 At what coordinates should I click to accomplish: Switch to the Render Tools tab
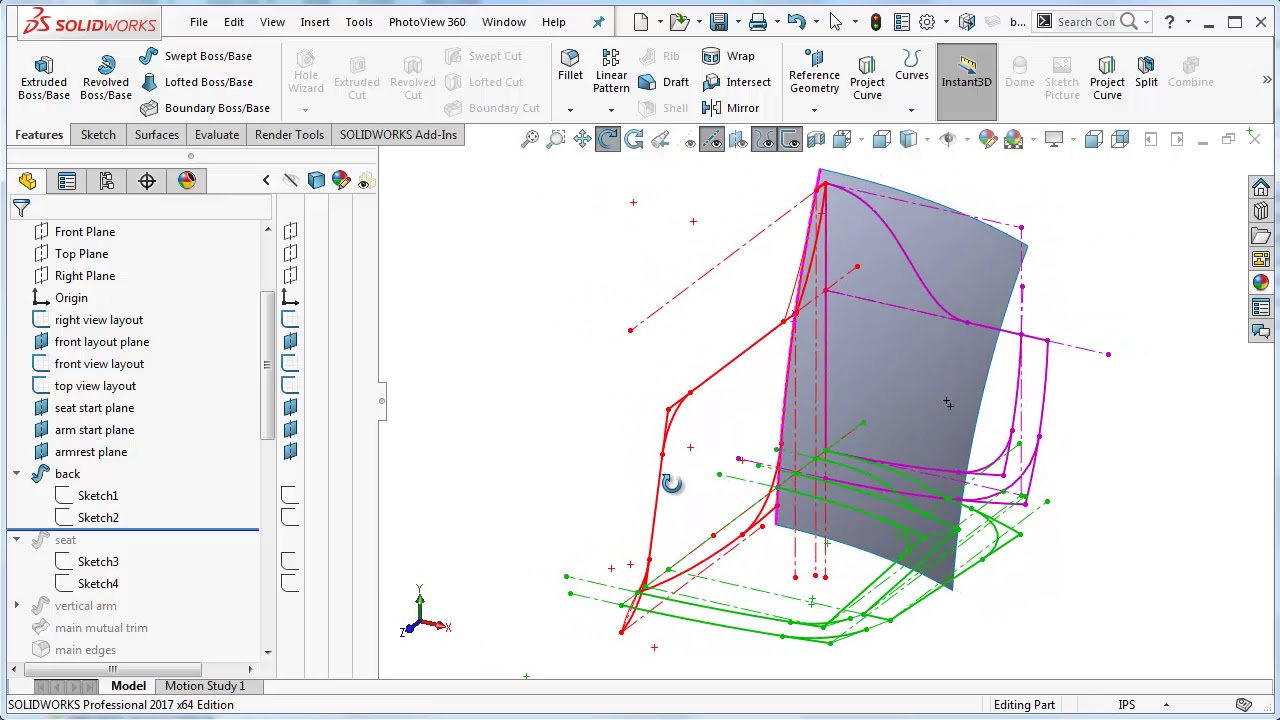289,135
